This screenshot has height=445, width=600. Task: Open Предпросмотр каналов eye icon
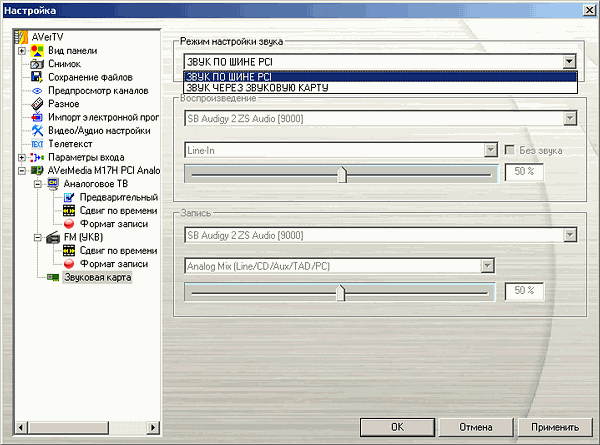click(x=37, y=90)
